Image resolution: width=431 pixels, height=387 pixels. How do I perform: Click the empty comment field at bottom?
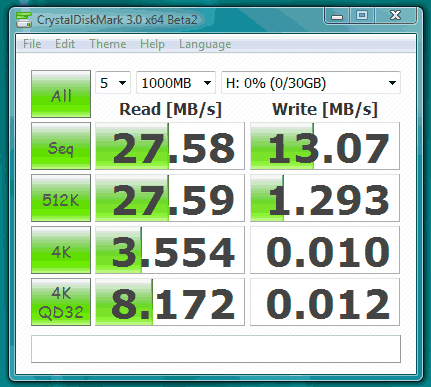216,349
